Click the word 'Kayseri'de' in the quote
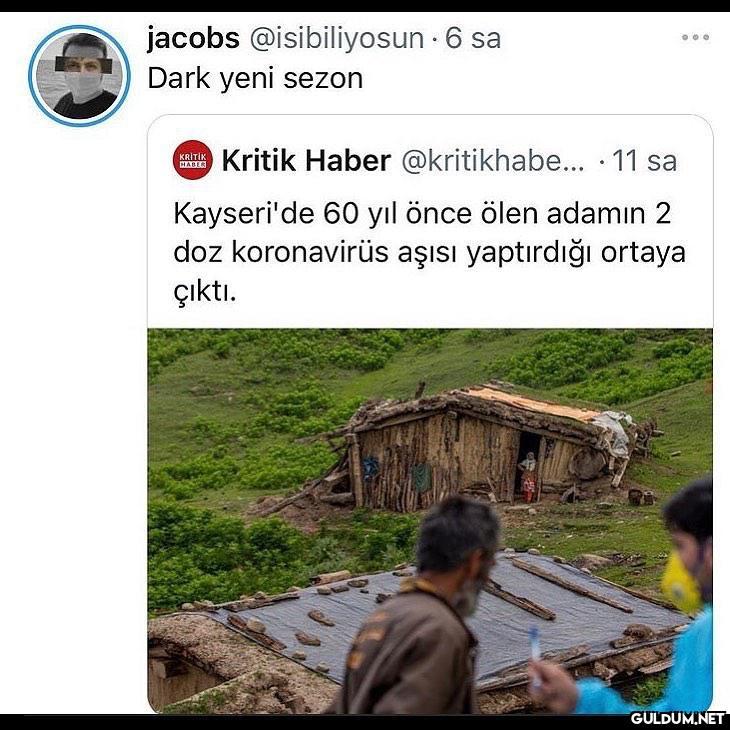The height and width of the screenshot is (730, 730). pos(244,214)
